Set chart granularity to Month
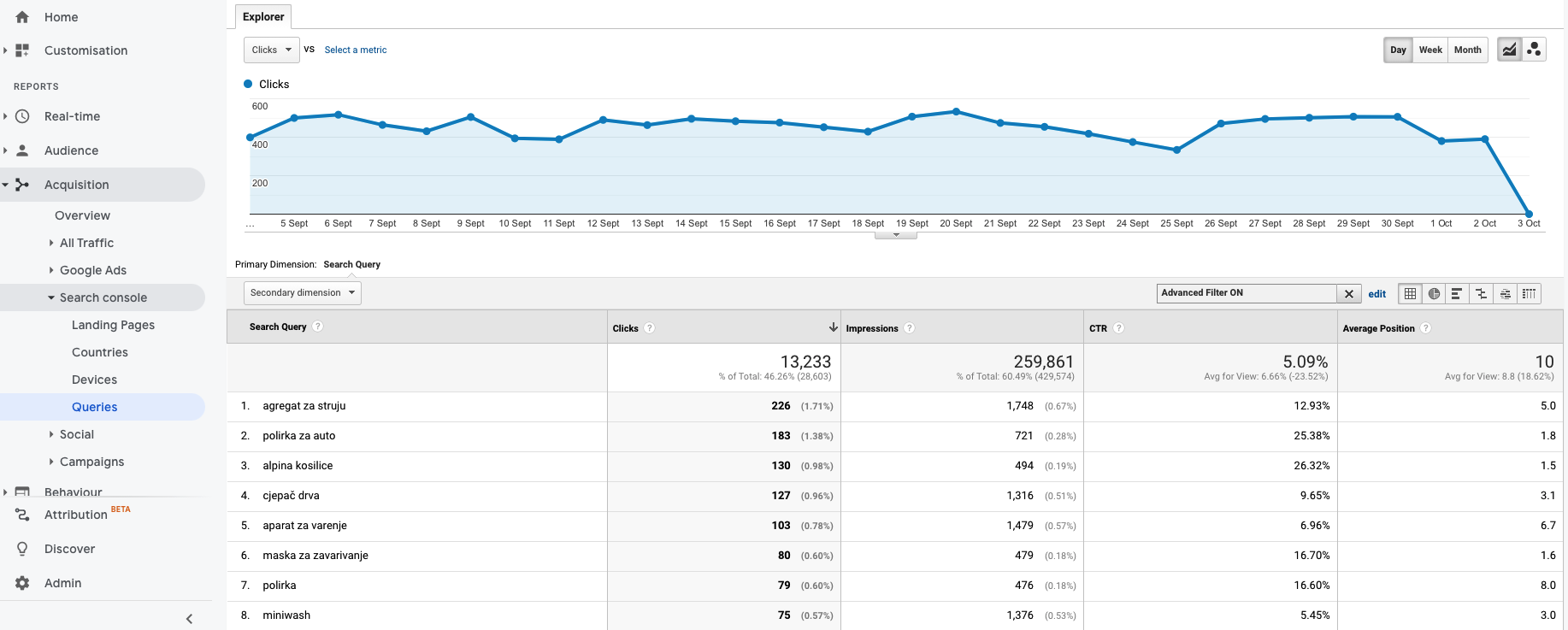 pyautogui.click(x=1468, y=50)
